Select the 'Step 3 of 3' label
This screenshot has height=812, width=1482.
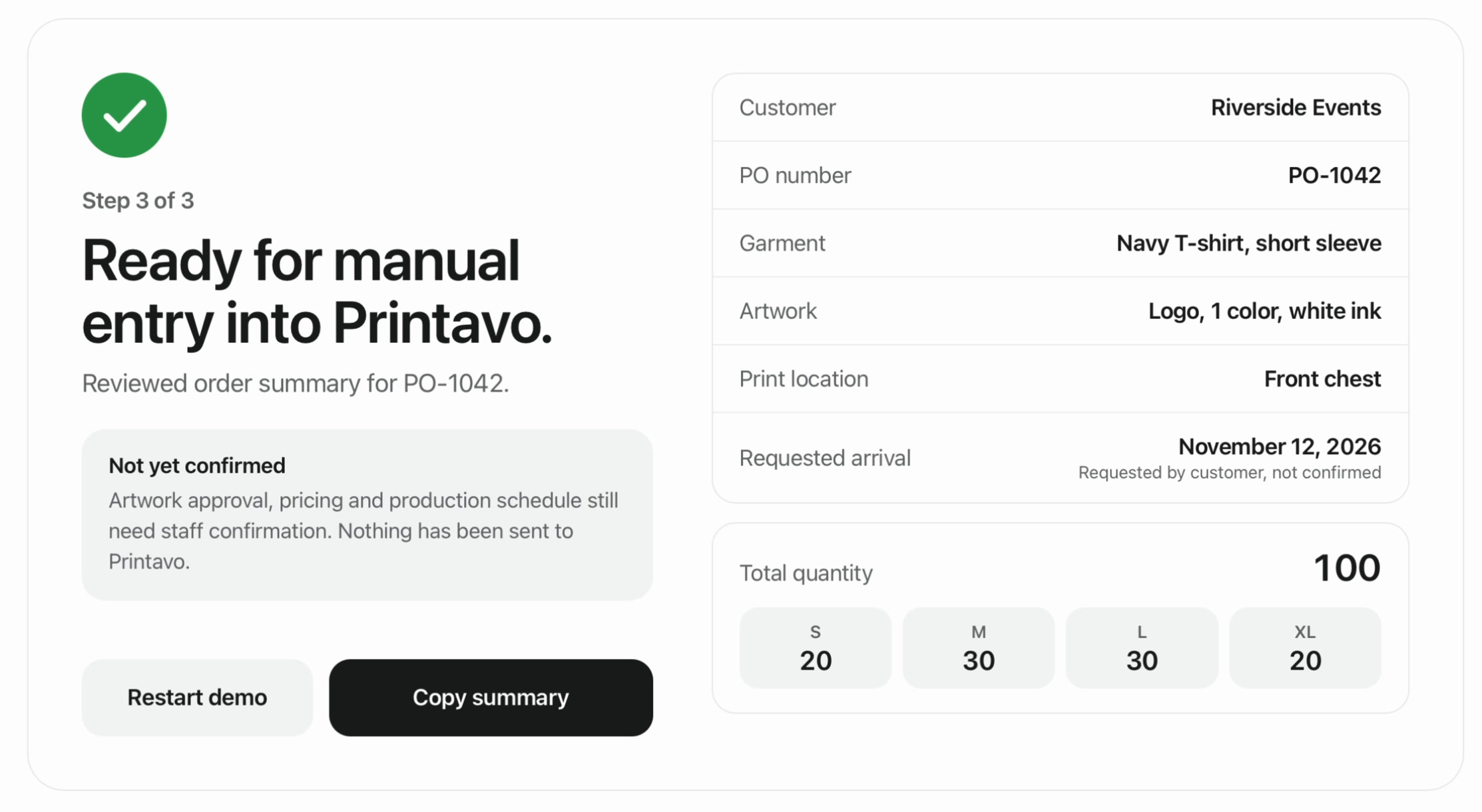[x=138, y=200]
